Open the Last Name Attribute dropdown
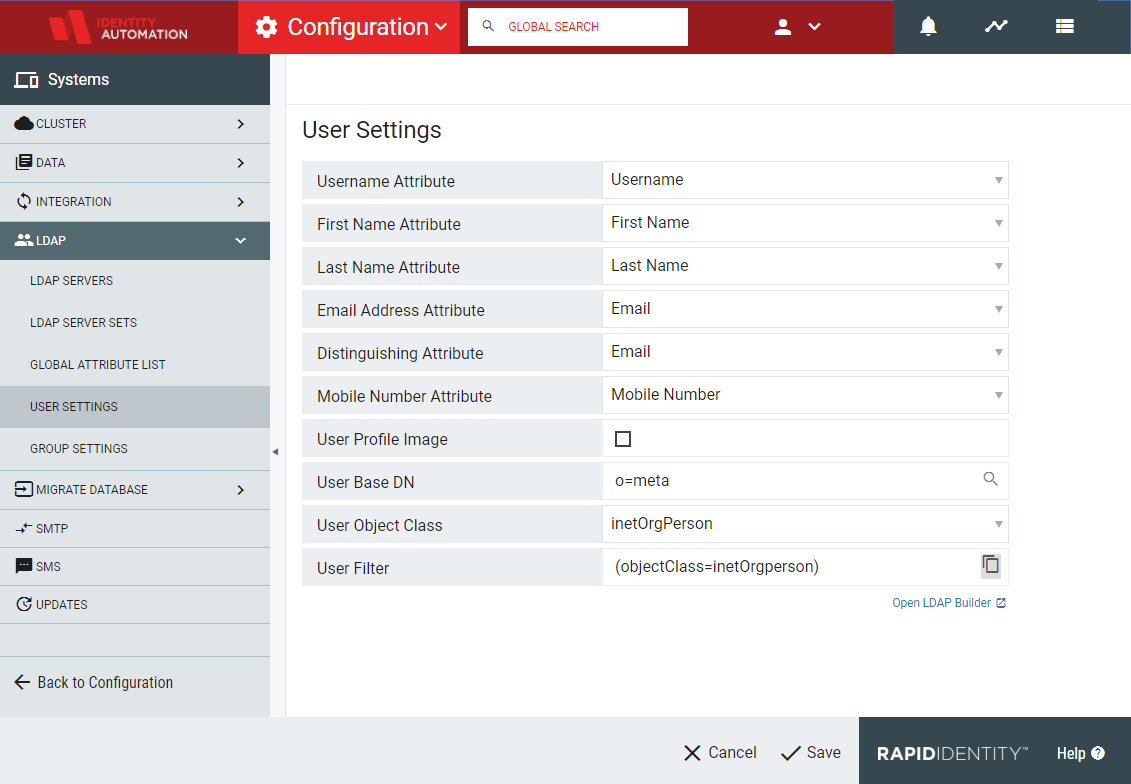Viewport: 1131px width, 784px height. pos(805,266)
